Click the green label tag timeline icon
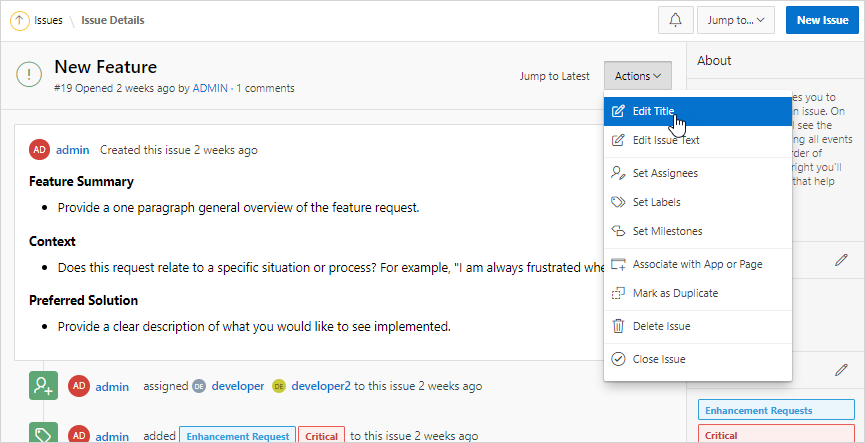Image resolution: width=865 pixels, height=443 pixels. coord(42,434)
